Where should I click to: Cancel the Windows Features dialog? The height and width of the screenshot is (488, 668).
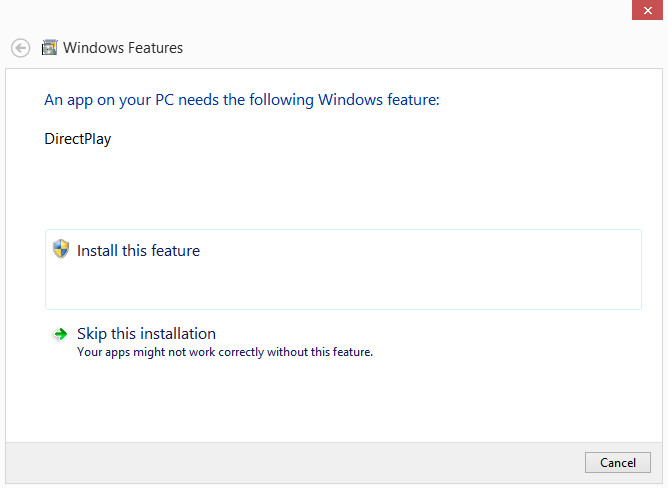click(x=618, y=462)
